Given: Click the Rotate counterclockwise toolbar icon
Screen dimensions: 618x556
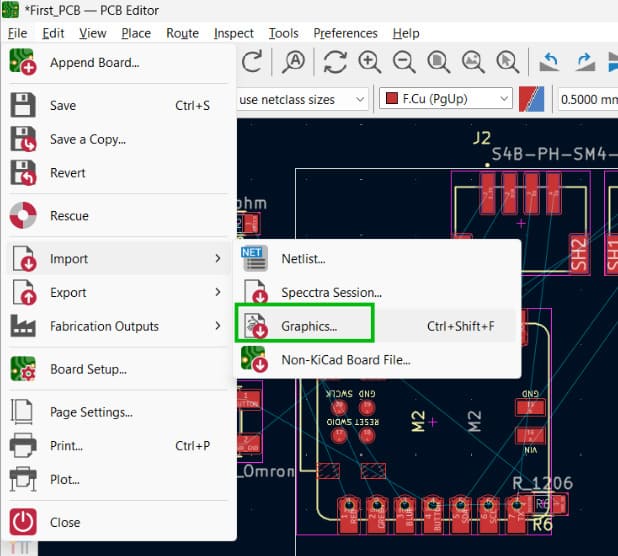Looking at the screenshot, I should (549, 62).
